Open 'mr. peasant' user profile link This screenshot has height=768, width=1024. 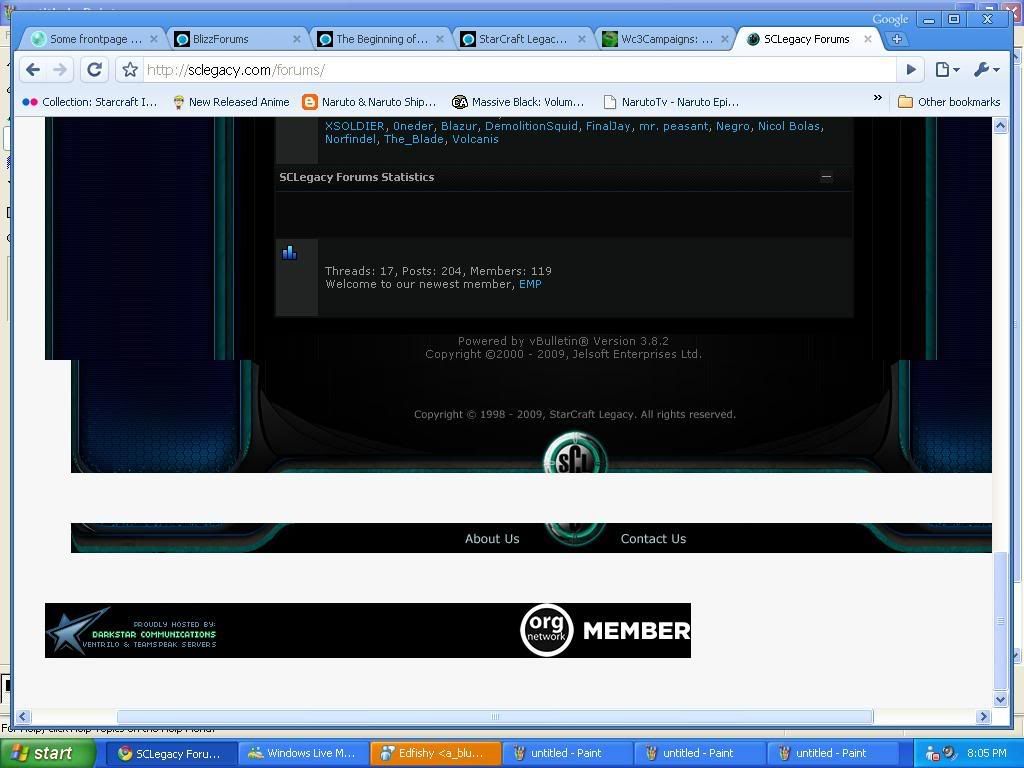(673, 126)
